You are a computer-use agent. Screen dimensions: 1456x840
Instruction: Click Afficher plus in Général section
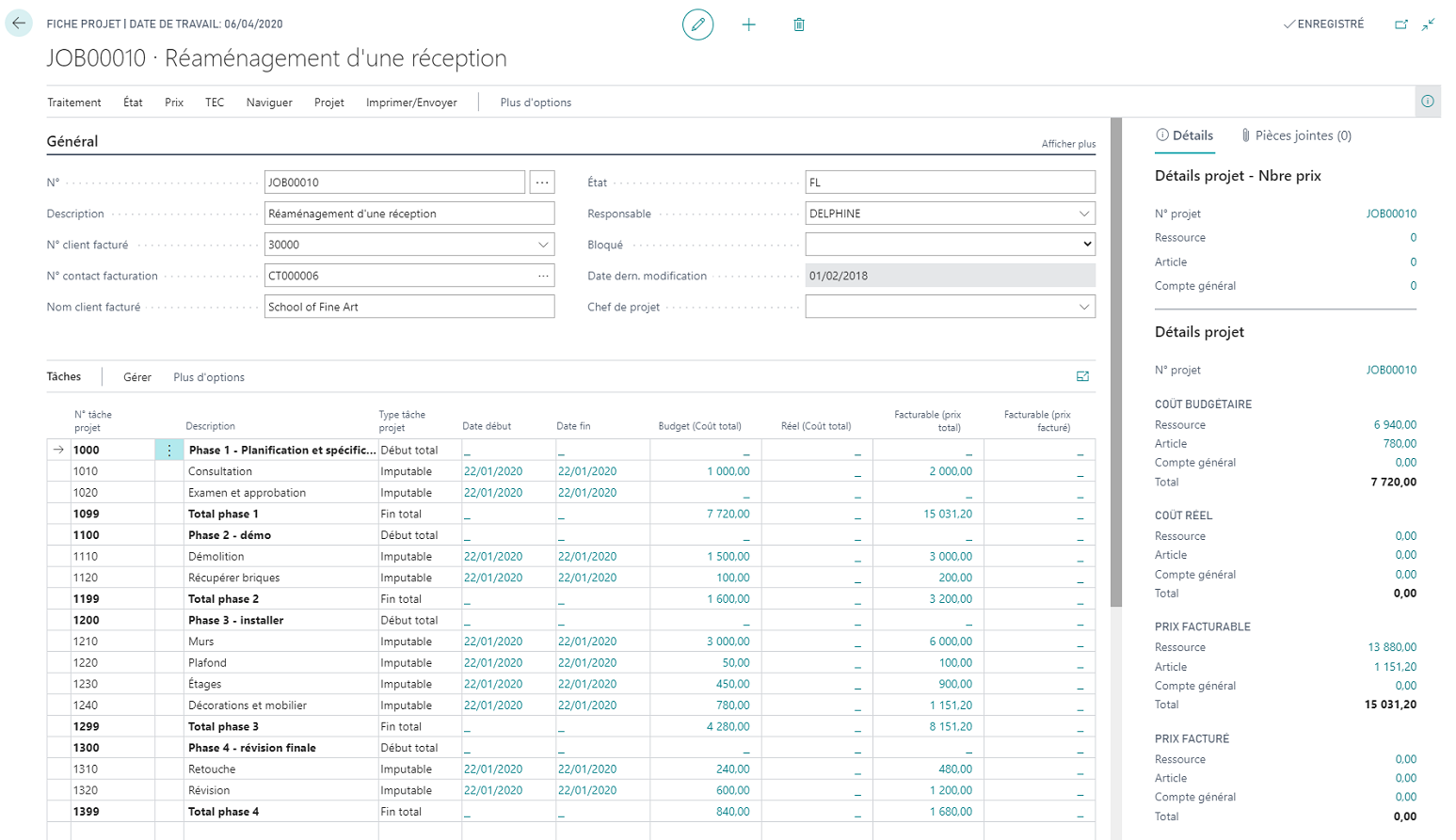click(1068, 144)
